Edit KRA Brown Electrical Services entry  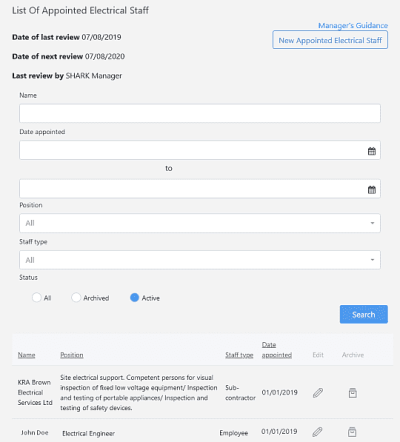[318, 393]
